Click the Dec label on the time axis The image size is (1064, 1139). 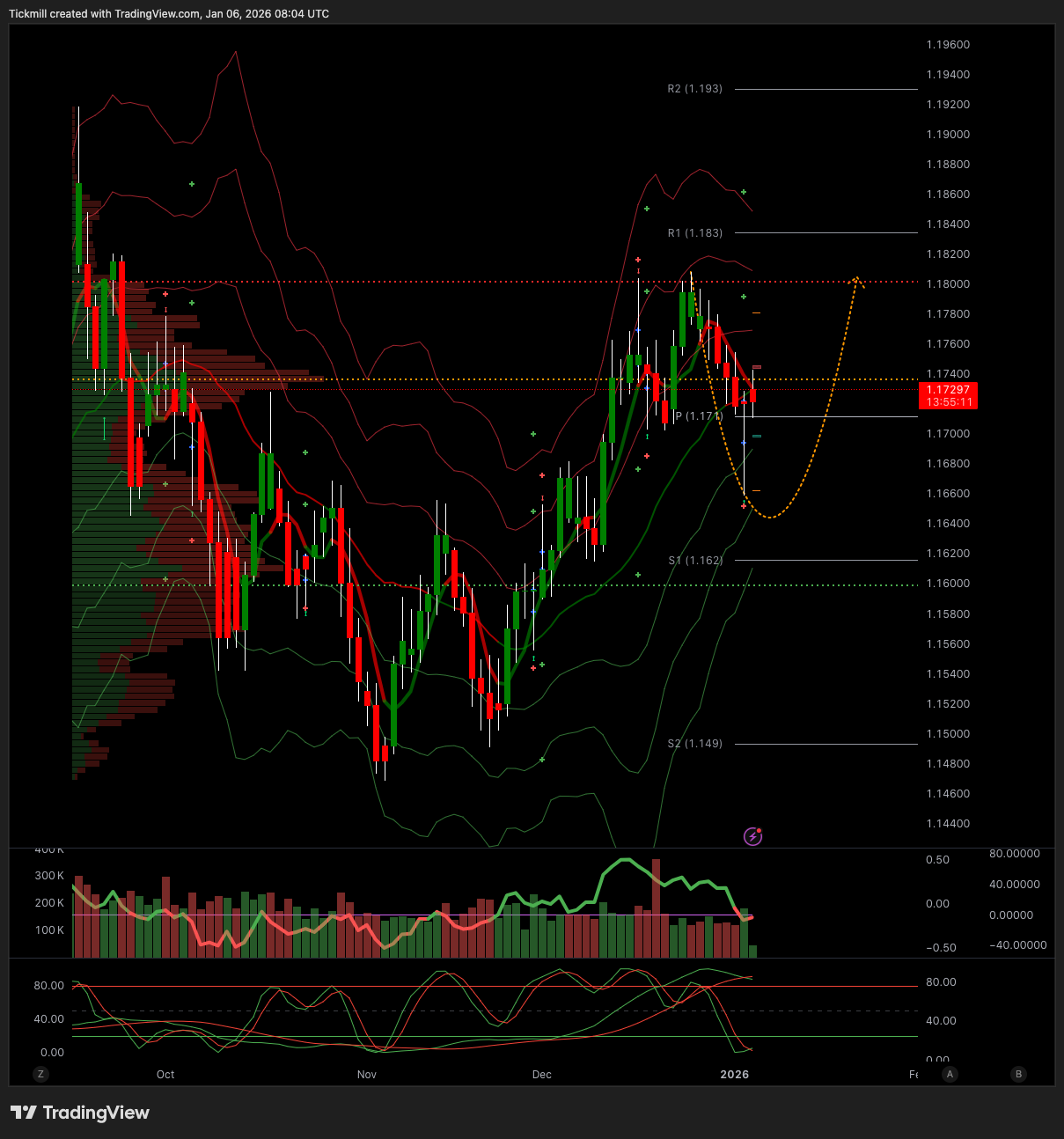pyautogui.click(x=542, y=1075)
